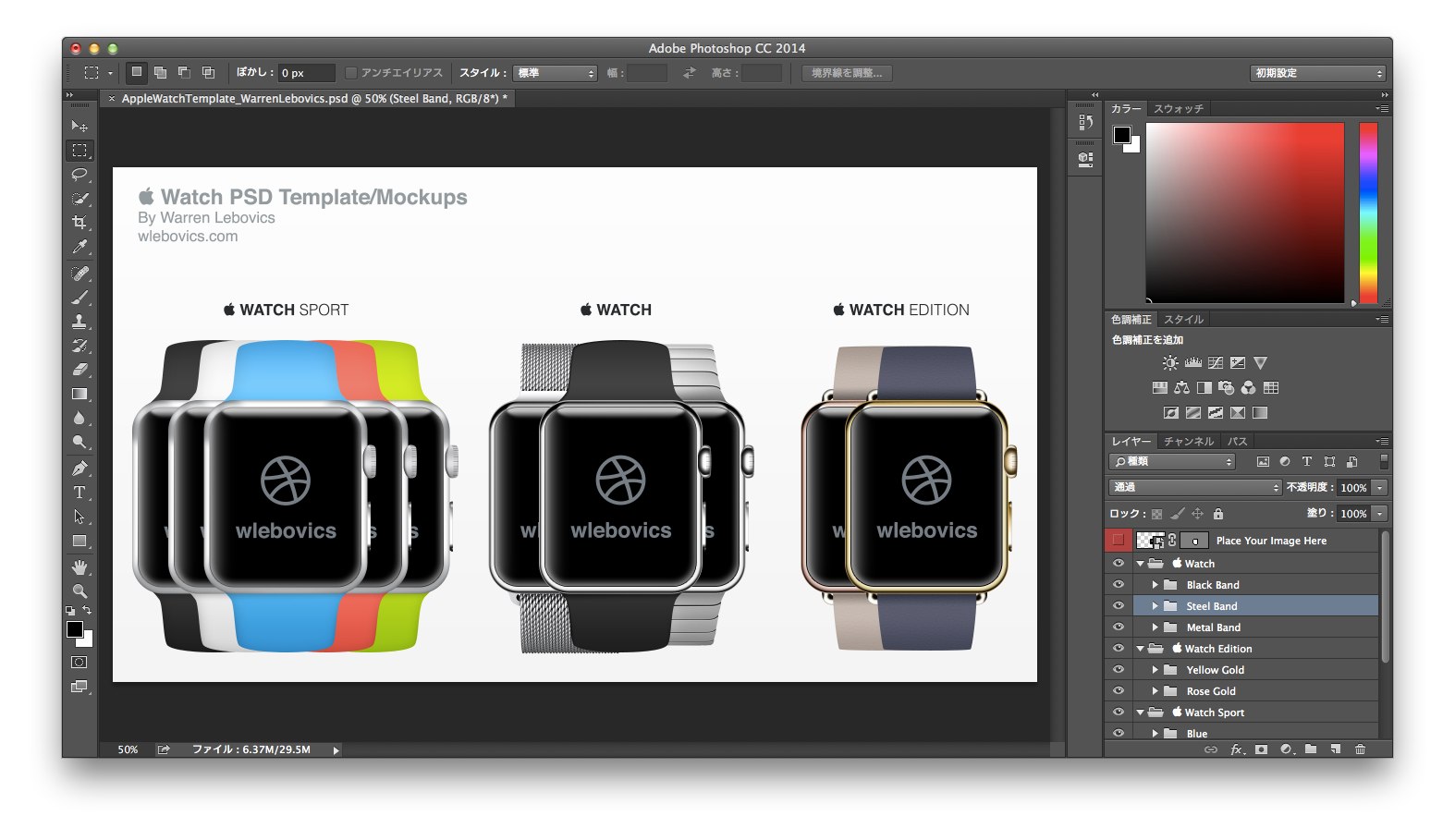Open the blend mode dropdown
This screenshot has height=840, width=1455.
pos(1195,487)
